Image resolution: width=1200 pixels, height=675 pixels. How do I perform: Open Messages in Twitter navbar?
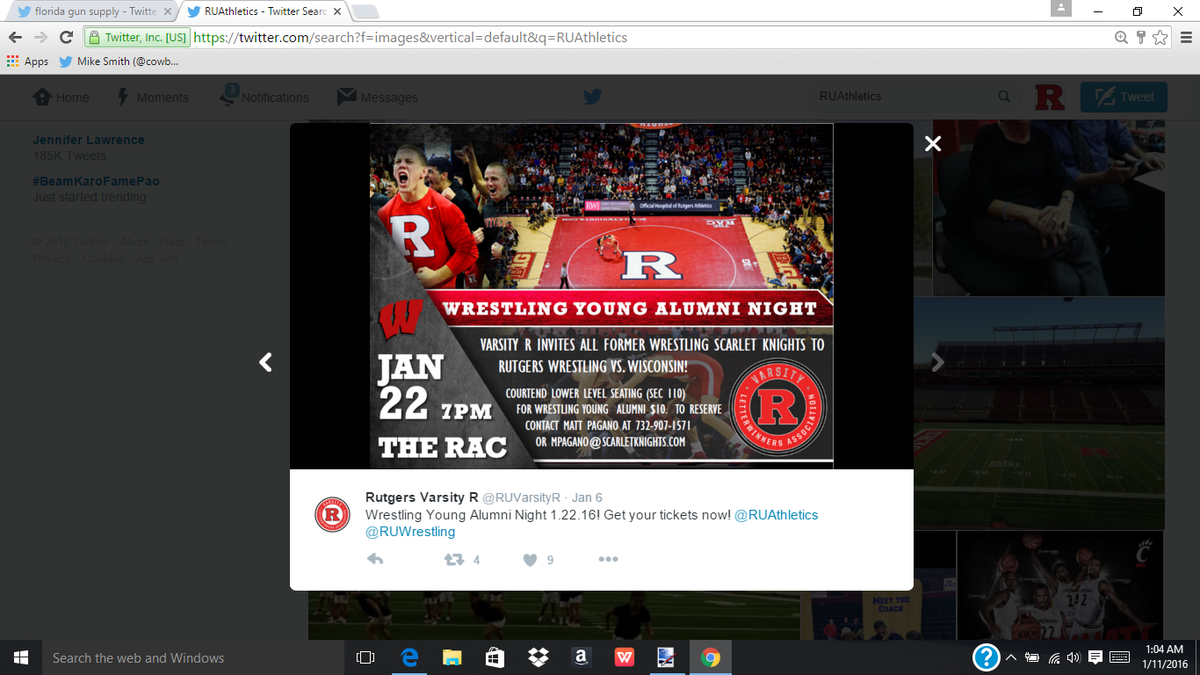377,97
